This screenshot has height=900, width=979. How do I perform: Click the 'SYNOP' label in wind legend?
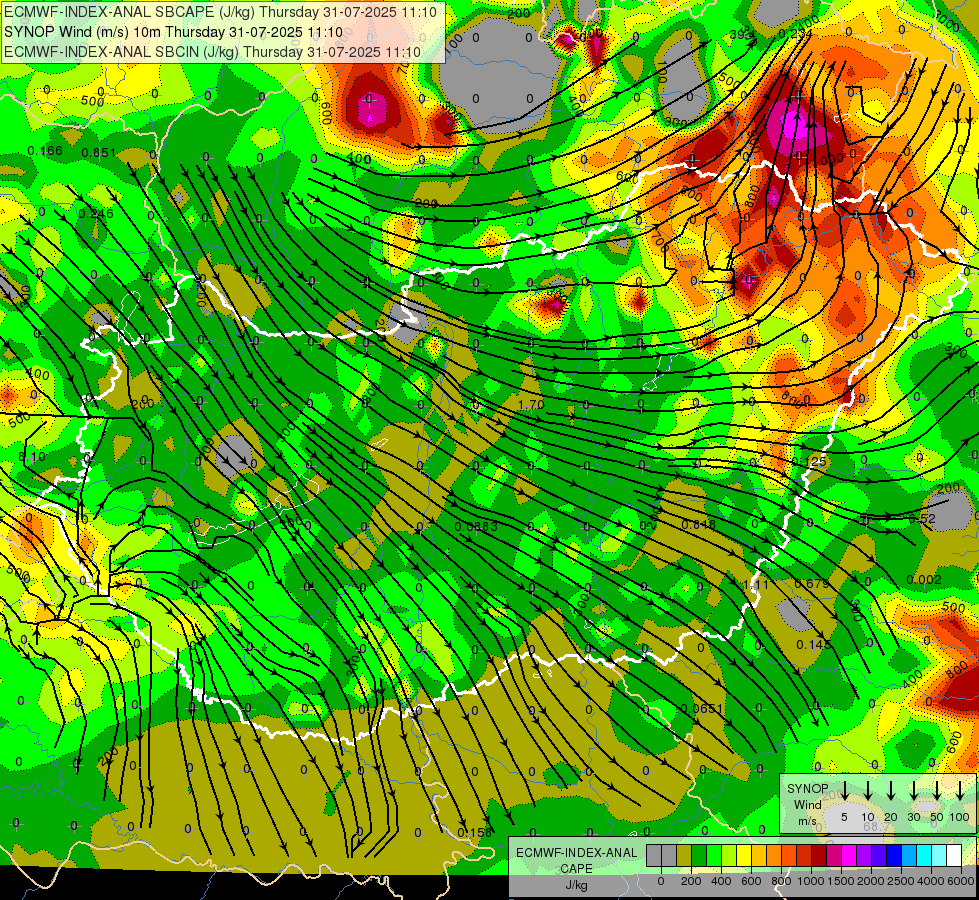tap(807, 789)
